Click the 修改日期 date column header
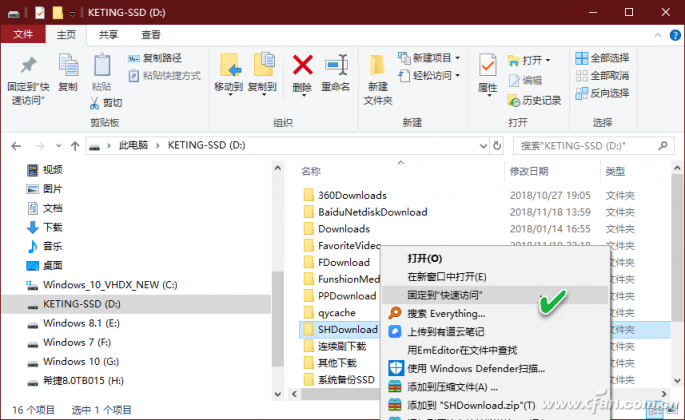This screenshot has width=685, height=420. pyautogui.click(x=529, y=171)
